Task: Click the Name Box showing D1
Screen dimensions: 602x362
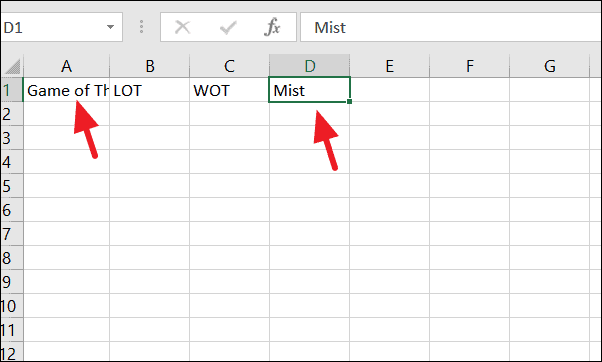Action: pyautogui.click(x=61, y=27)
